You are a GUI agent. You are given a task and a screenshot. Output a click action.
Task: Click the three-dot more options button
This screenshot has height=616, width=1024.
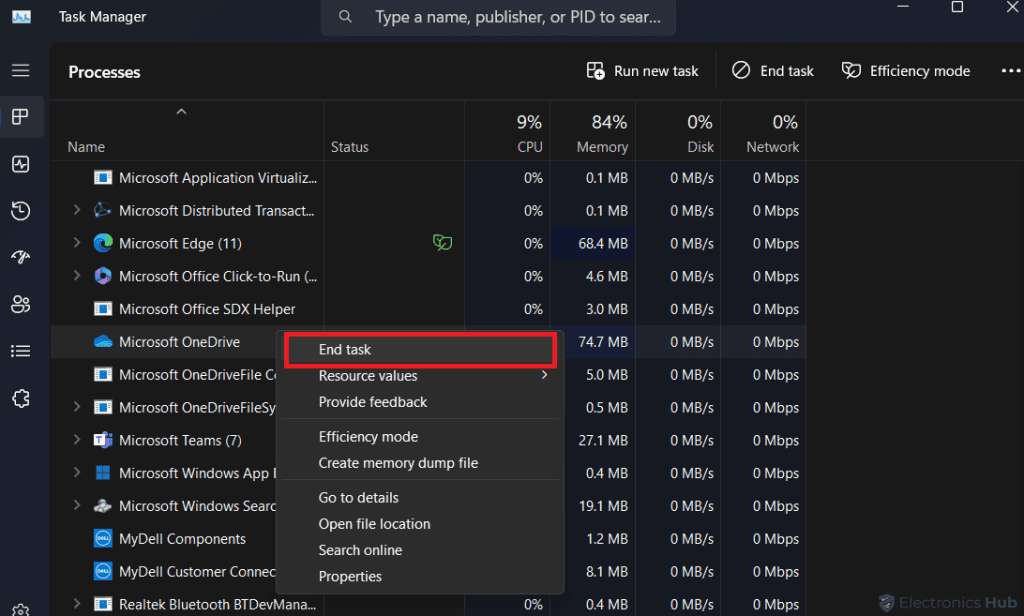(1010, 71)
